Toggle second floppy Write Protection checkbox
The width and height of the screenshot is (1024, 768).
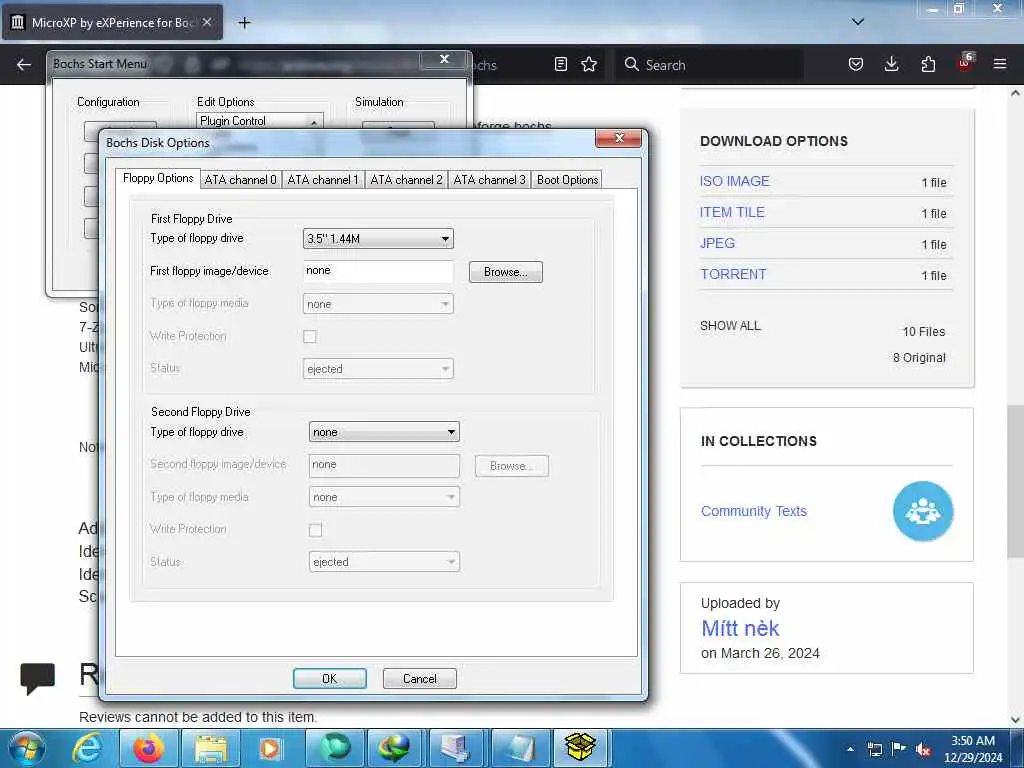(x=315, y=530)
